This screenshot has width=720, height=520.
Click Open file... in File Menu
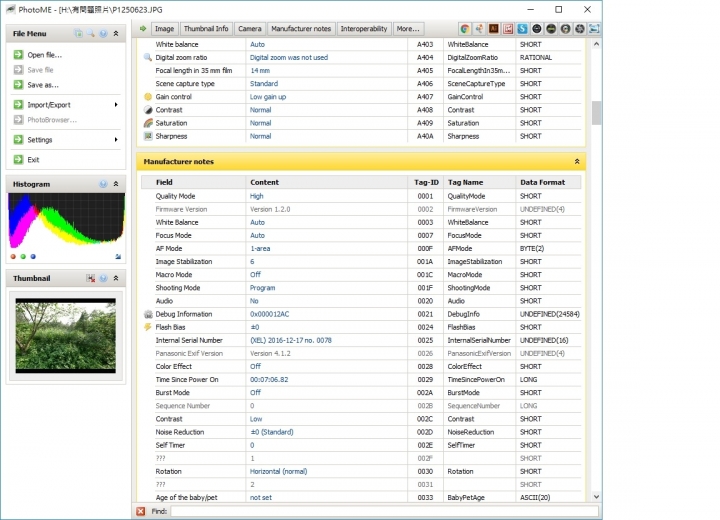[45, 55]
